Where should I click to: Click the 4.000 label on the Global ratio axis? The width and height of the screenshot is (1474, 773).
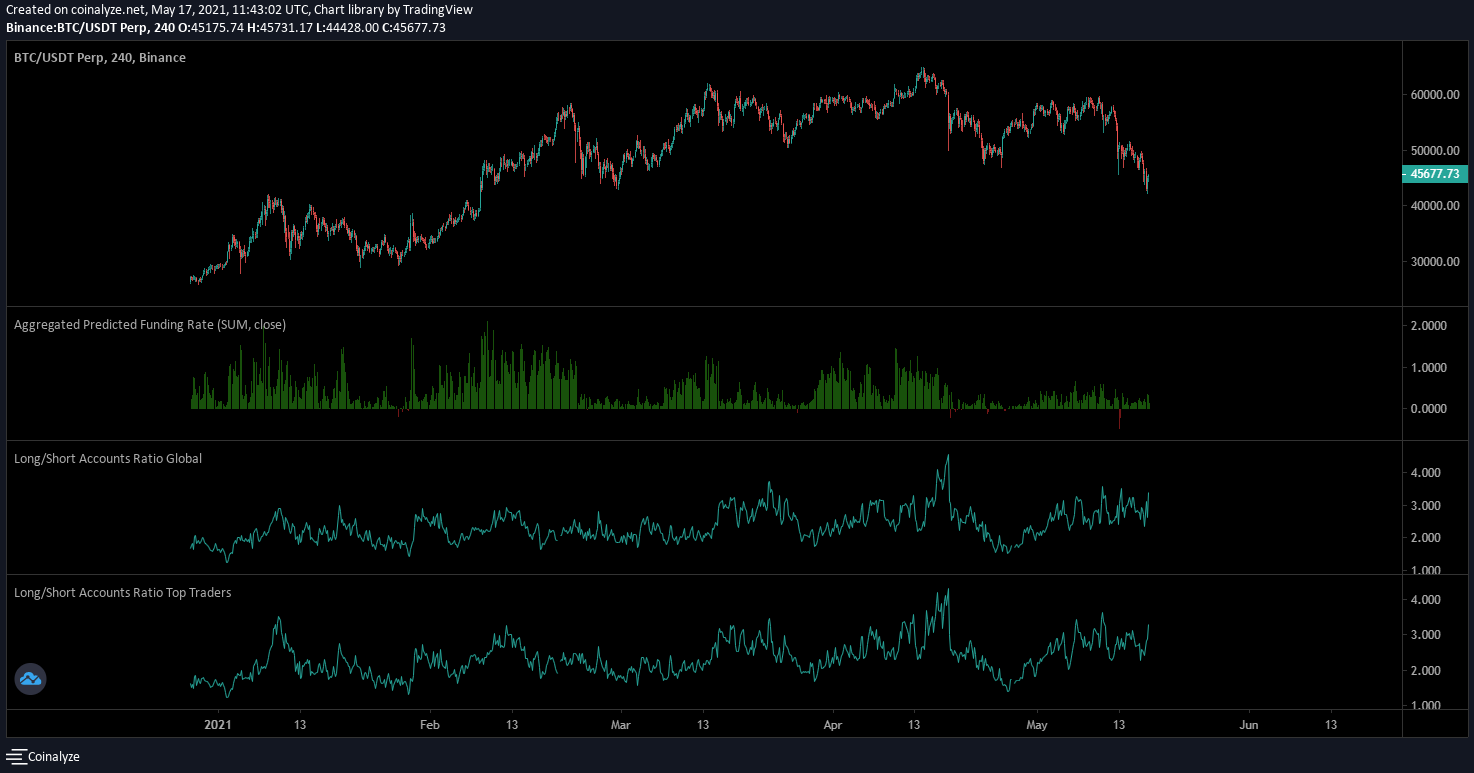point(1425,473)
